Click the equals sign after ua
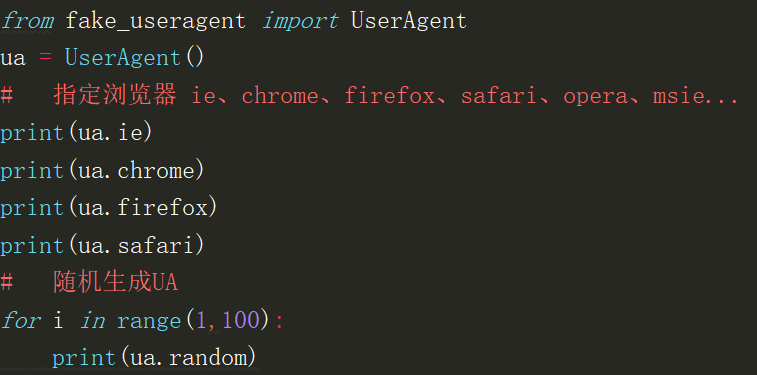Viewport: 757px width, 375px height. coord(45,59)
